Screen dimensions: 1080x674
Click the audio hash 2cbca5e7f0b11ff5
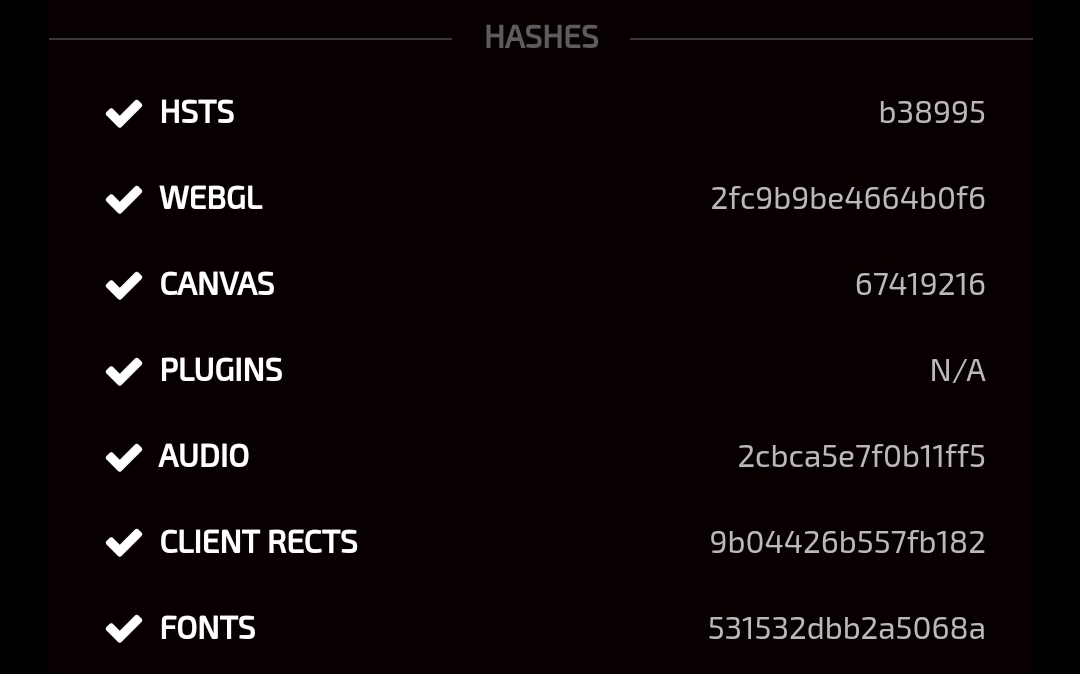click(862, 456)
